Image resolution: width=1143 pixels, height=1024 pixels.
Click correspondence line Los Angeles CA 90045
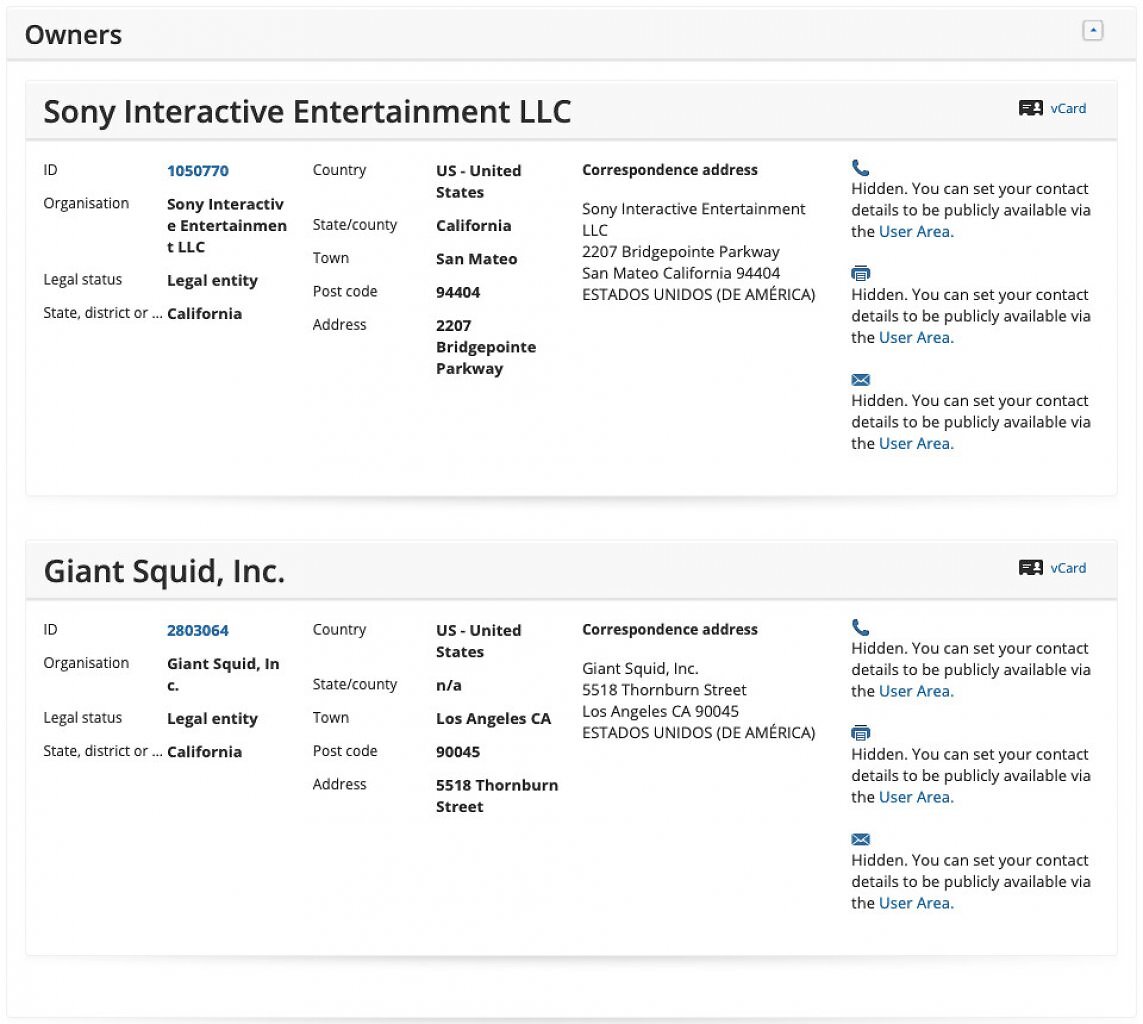pos(660,711)
